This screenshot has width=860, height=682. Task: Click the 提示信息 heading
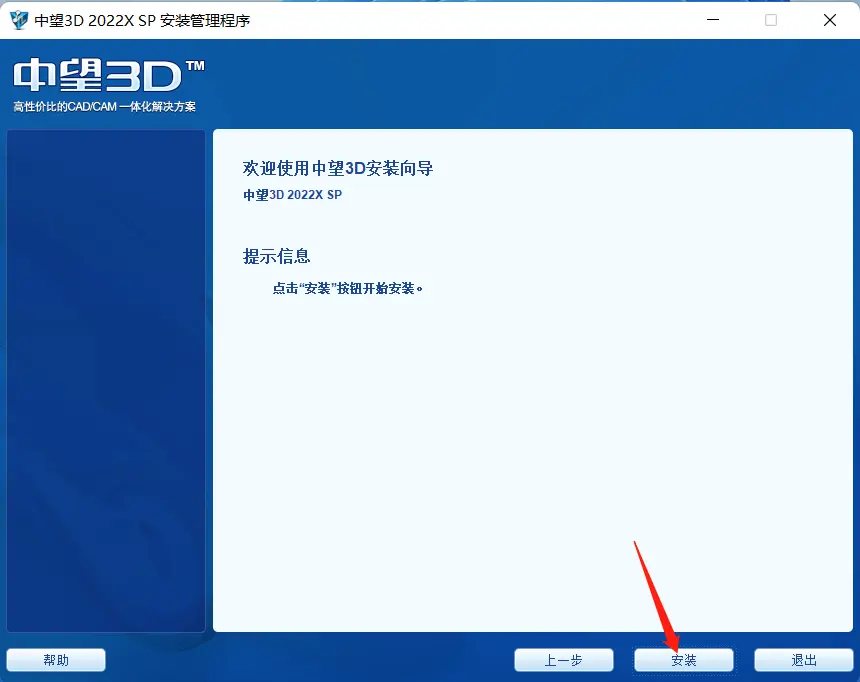click(277, 256)
